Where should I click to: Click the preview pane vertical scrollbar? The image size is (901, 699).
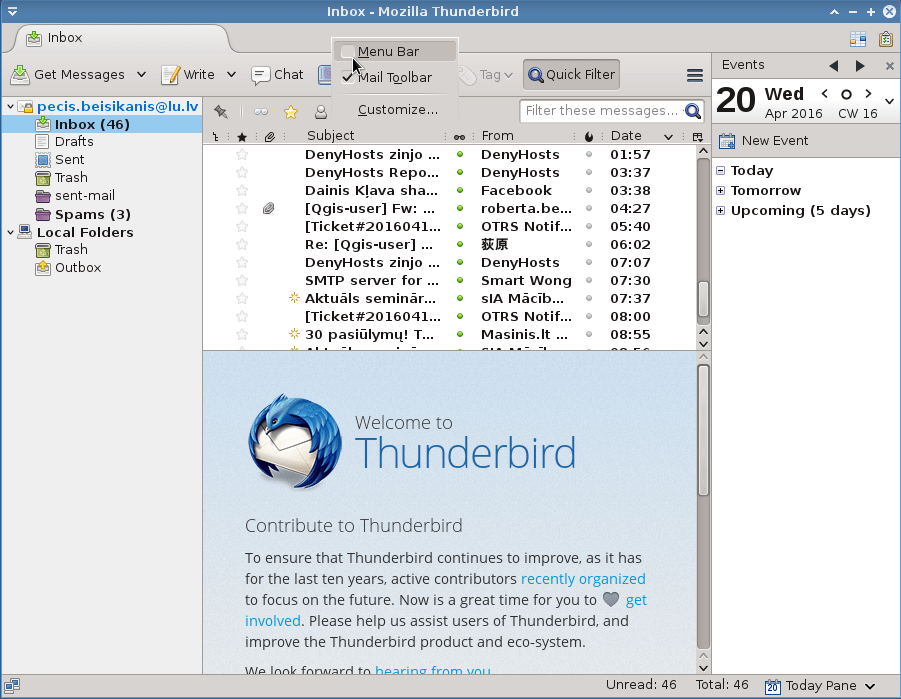703,430
